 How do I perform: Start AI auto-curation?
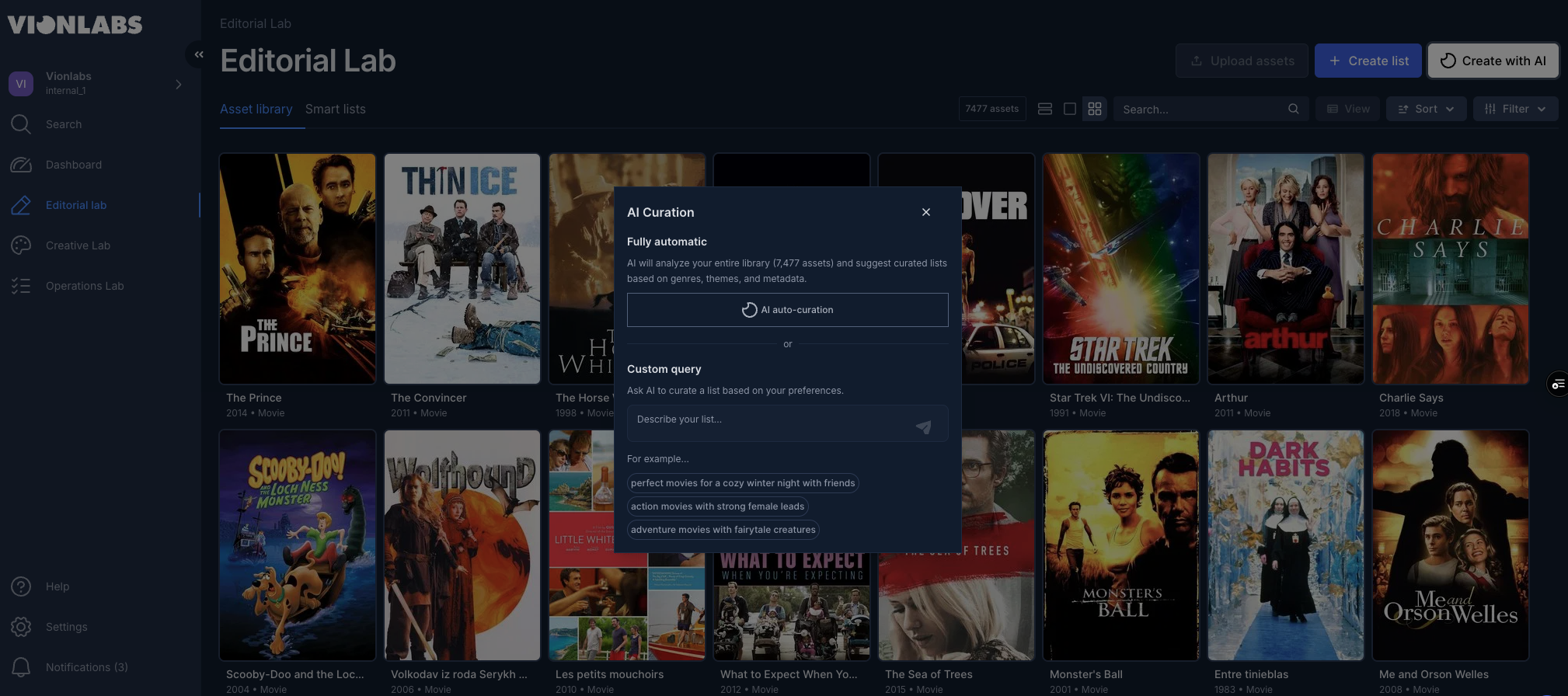coord(787,310)
